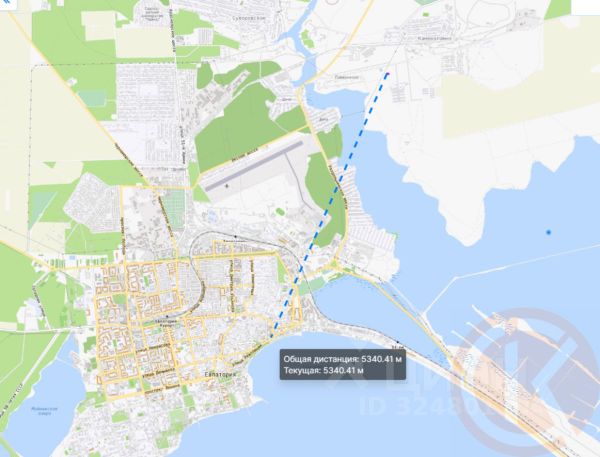Click the Евпатория-Курорт railway station marker

166,317
